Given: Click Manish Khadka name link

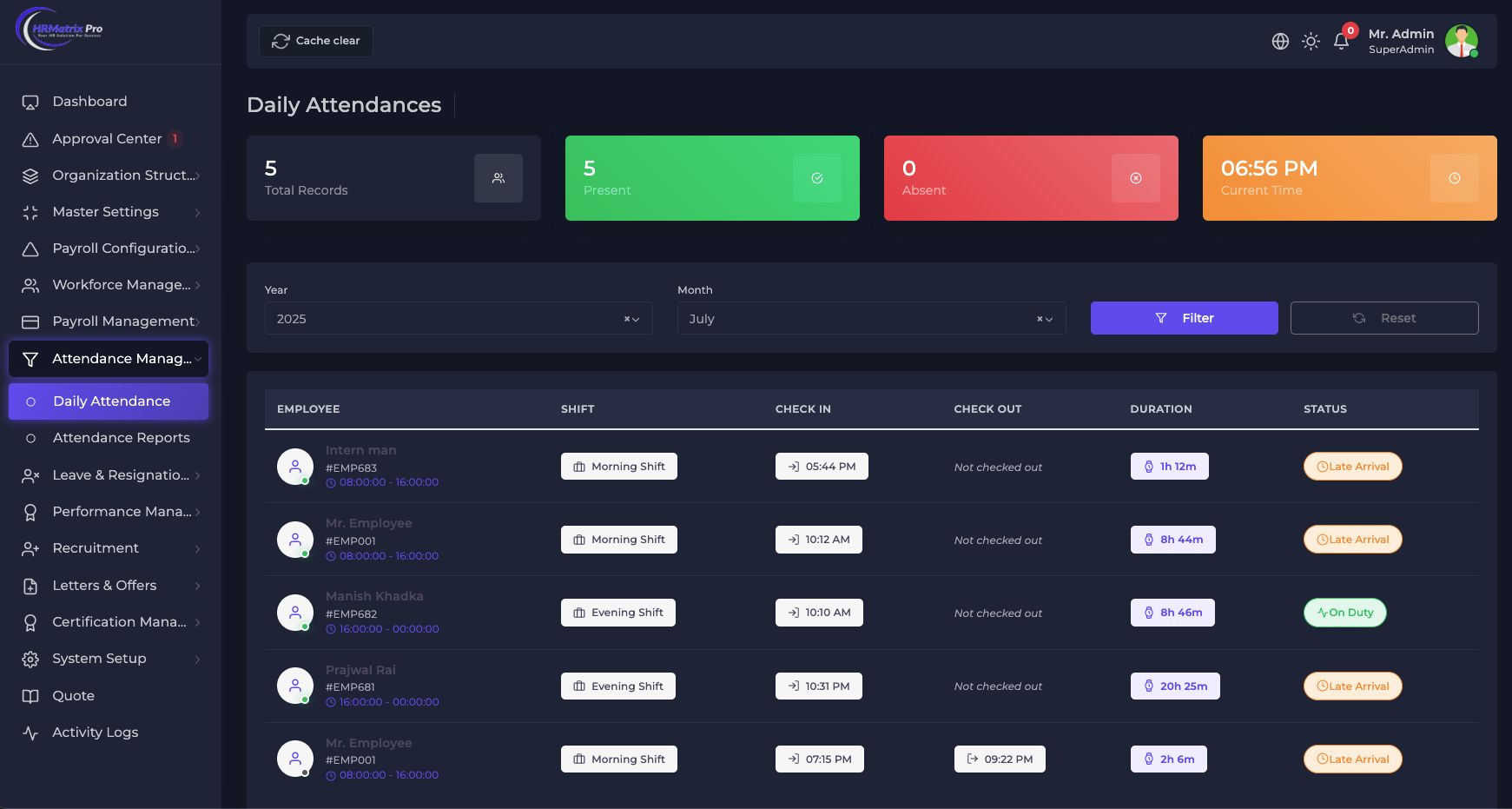Looking at the screenshot, I should [374, 596].
